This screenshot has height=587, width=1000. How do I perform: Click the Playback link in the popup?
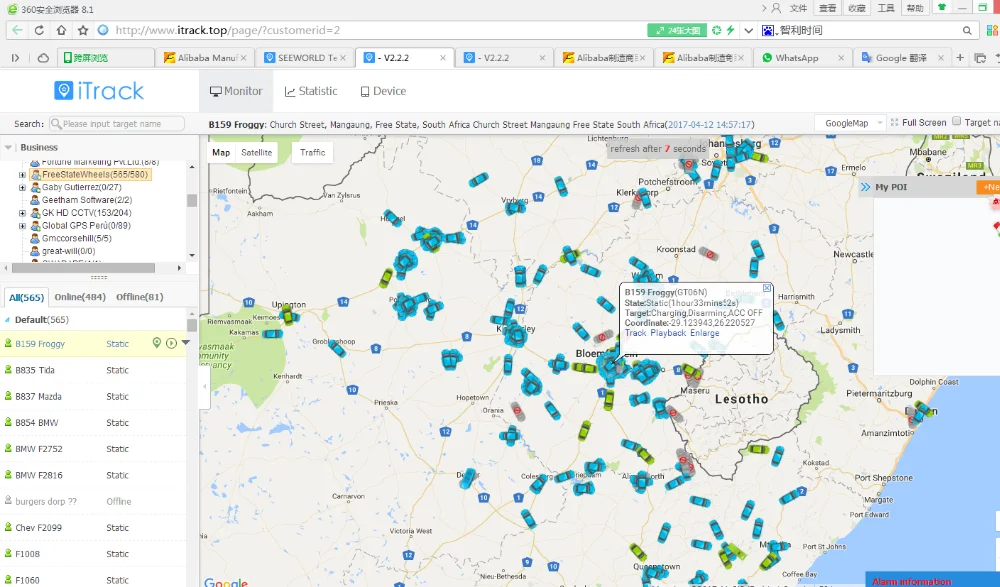668,333
